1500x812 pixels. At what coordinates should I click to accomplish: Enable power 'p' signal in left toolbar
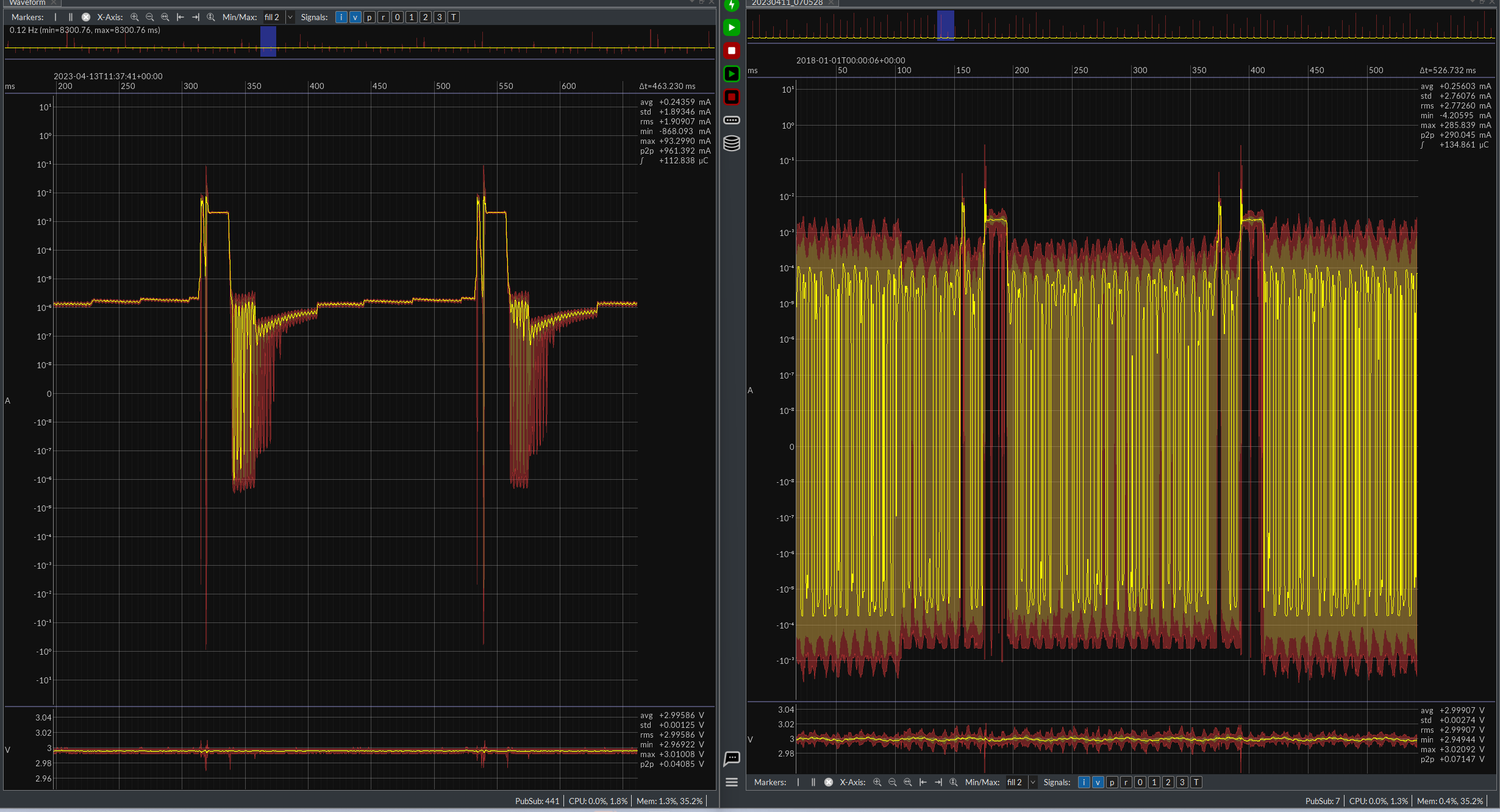tap(369, 17)
